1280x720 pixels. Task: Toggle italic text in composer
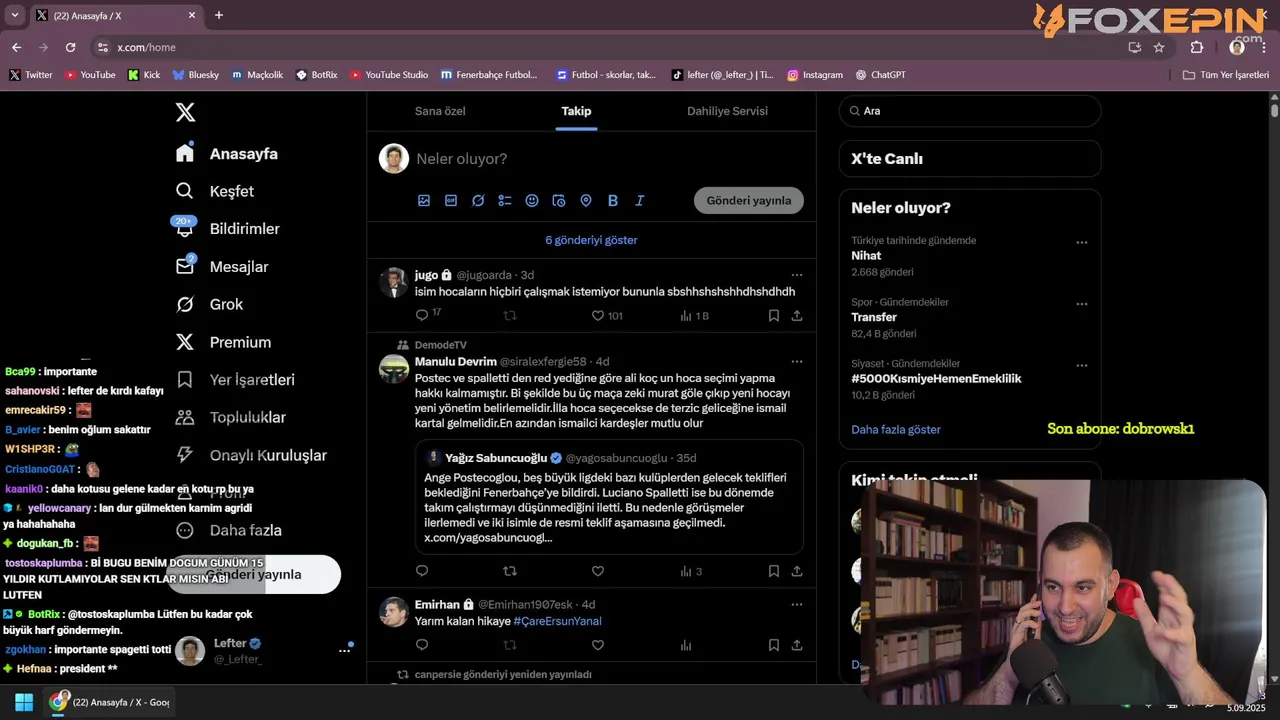640,201
